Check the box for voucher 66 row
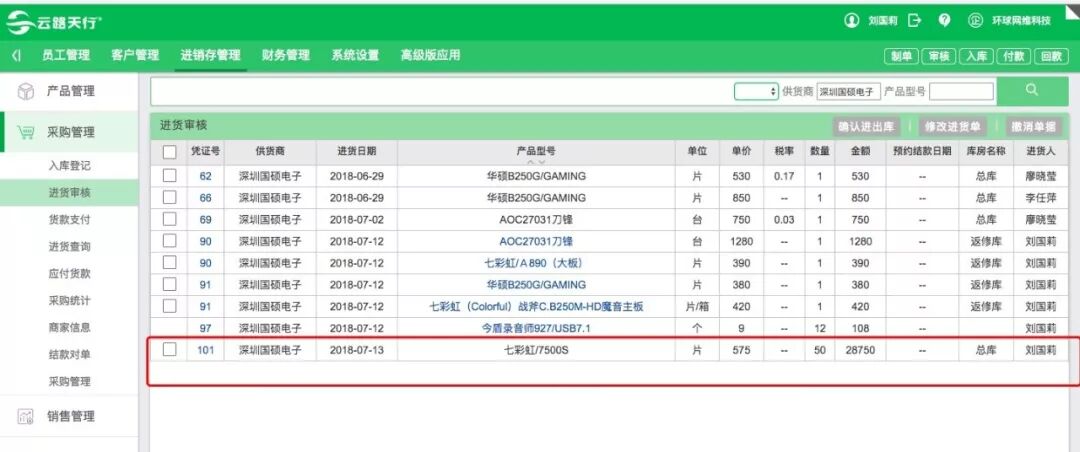 [169, 198]
